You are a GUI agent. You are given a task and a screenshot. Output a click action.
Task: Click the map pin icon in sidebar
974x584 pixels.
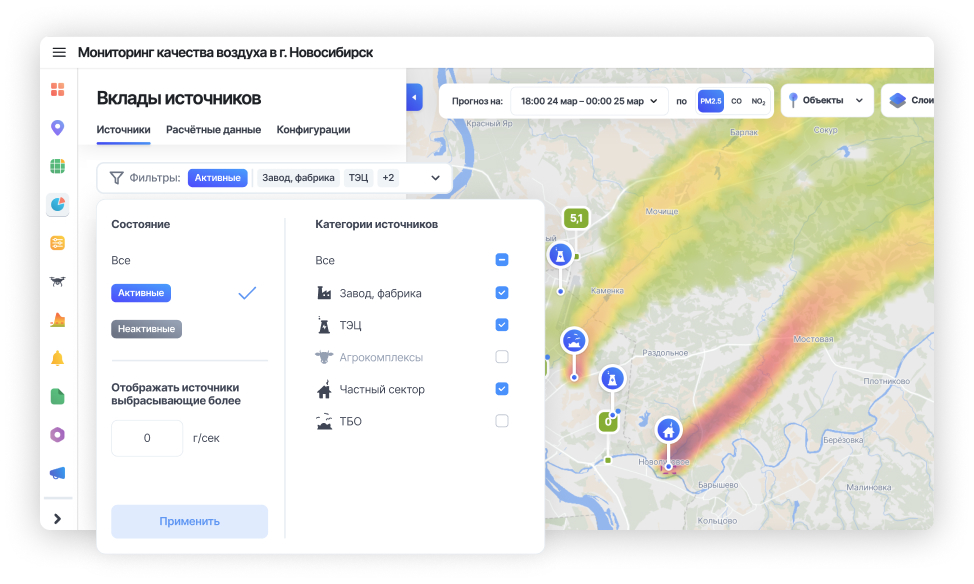(x=57, y=128)
